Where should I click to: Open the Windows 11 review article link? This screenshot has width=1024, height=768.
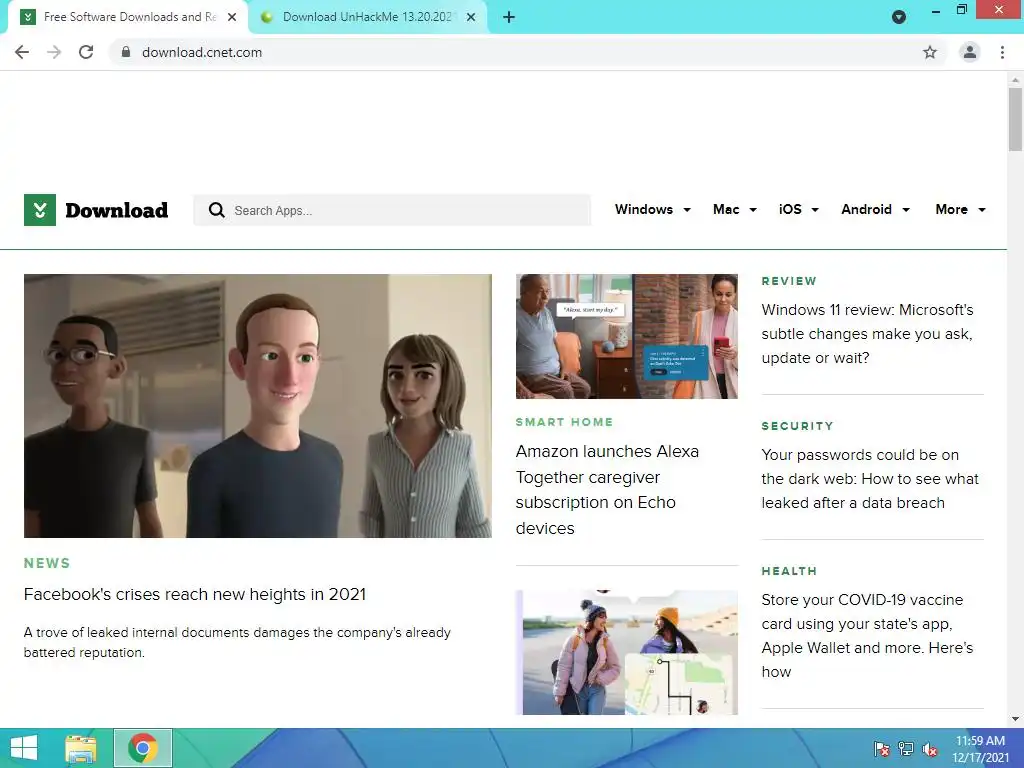pyautogui.click(x=867, y=334)
